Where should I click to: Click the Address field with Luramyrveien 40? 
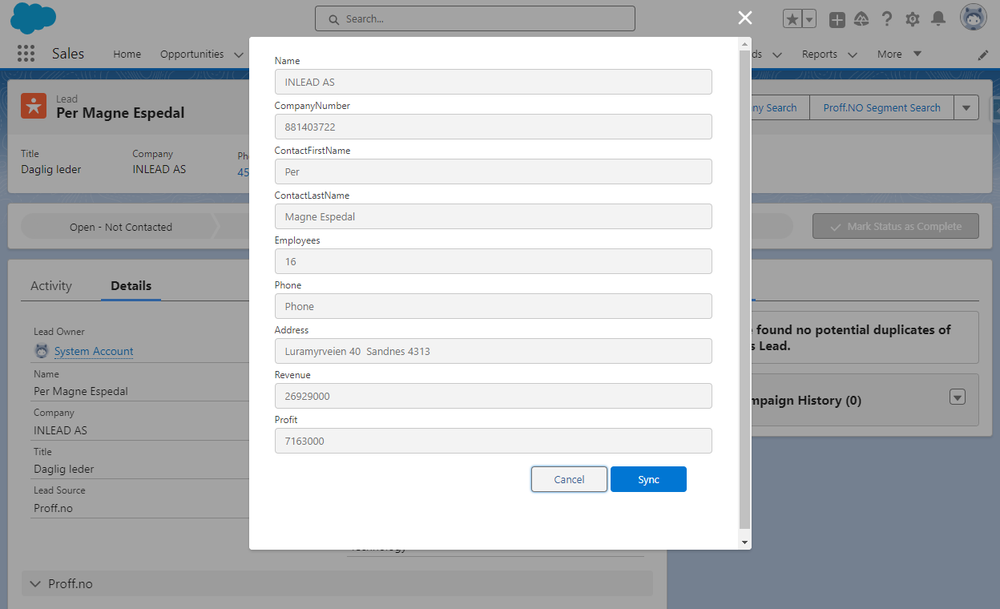tap(493, 351)
